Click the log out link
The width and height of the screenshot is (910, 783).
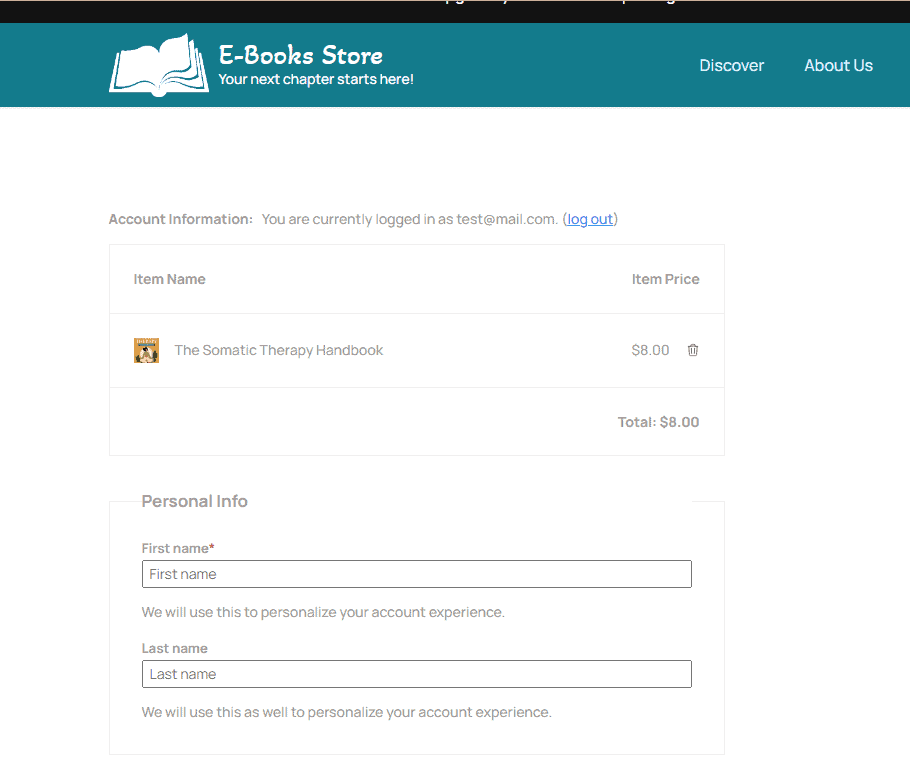[590, 219]
